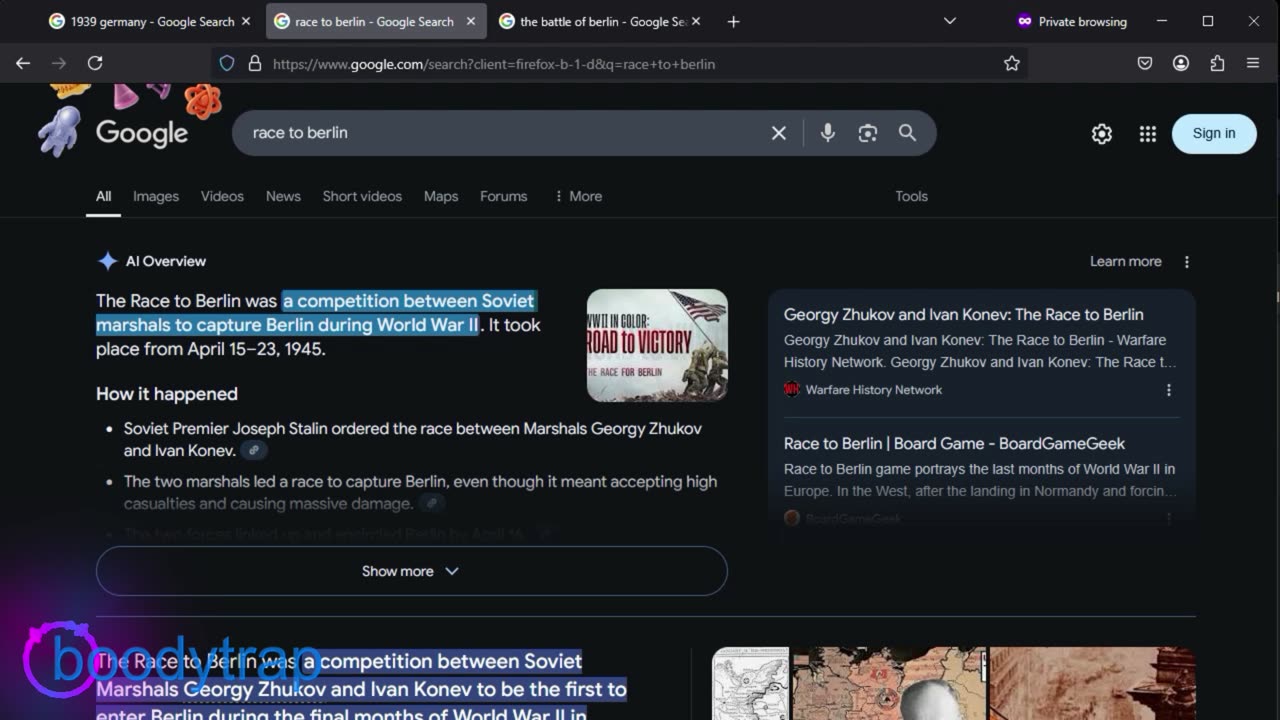
Task: Open a new browser tab
Action: 733,21
